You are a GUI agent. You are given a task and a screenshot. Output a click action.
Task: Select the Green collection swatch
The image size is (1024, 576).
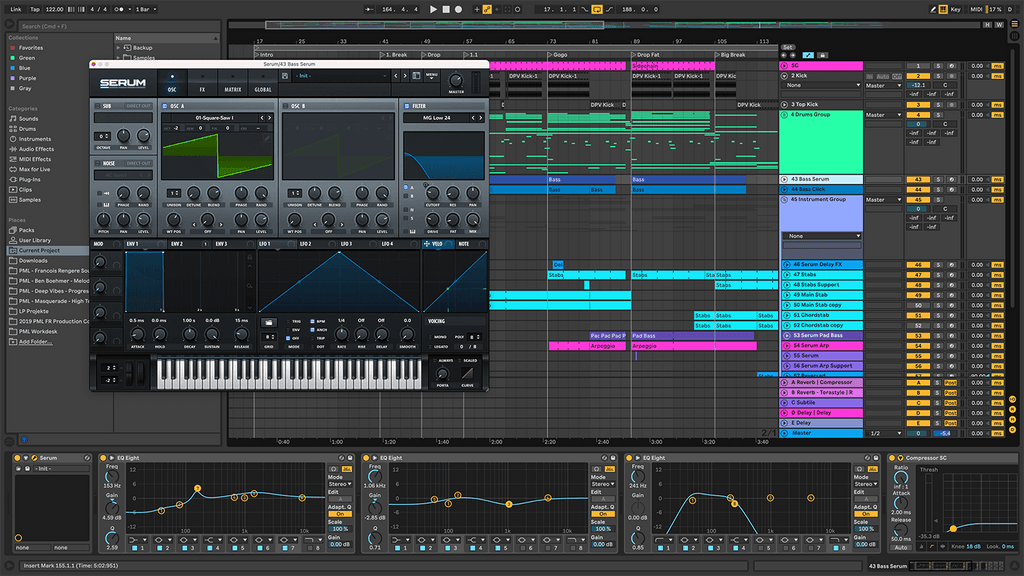(x=12, y=58)
